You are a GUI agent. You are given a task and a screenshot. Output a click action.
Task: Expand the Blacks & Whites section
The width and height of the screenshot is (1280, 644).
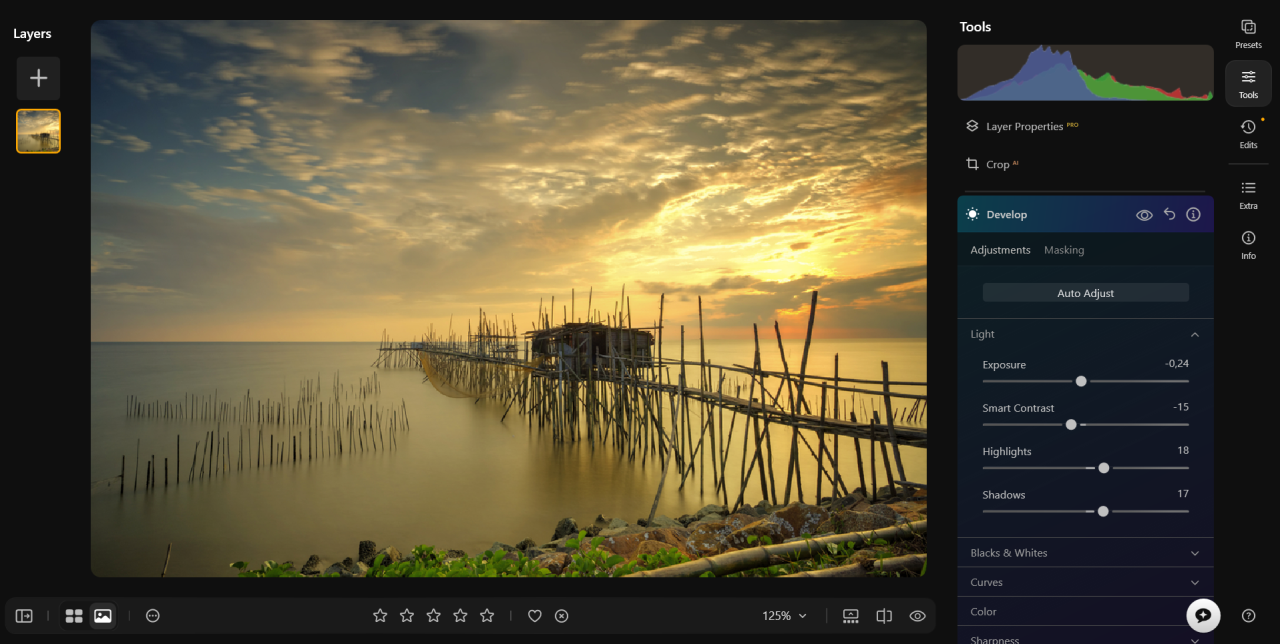1085,553
